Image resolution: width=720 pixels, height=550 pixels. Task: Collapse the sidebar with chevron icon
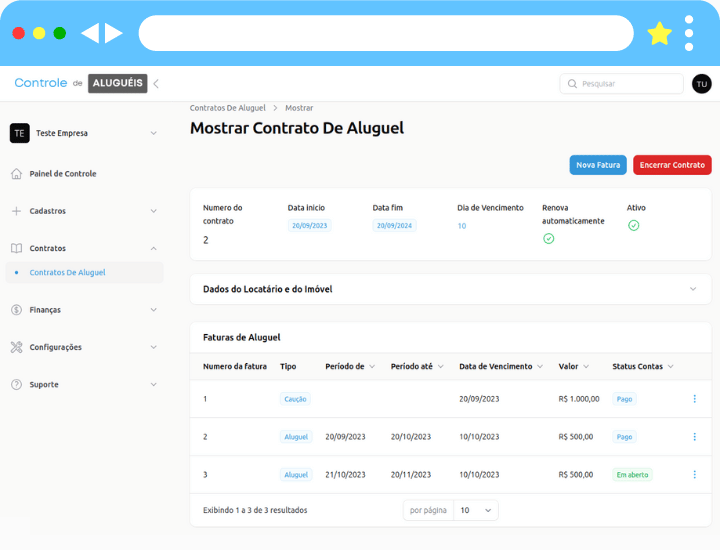tap(156, 84)
